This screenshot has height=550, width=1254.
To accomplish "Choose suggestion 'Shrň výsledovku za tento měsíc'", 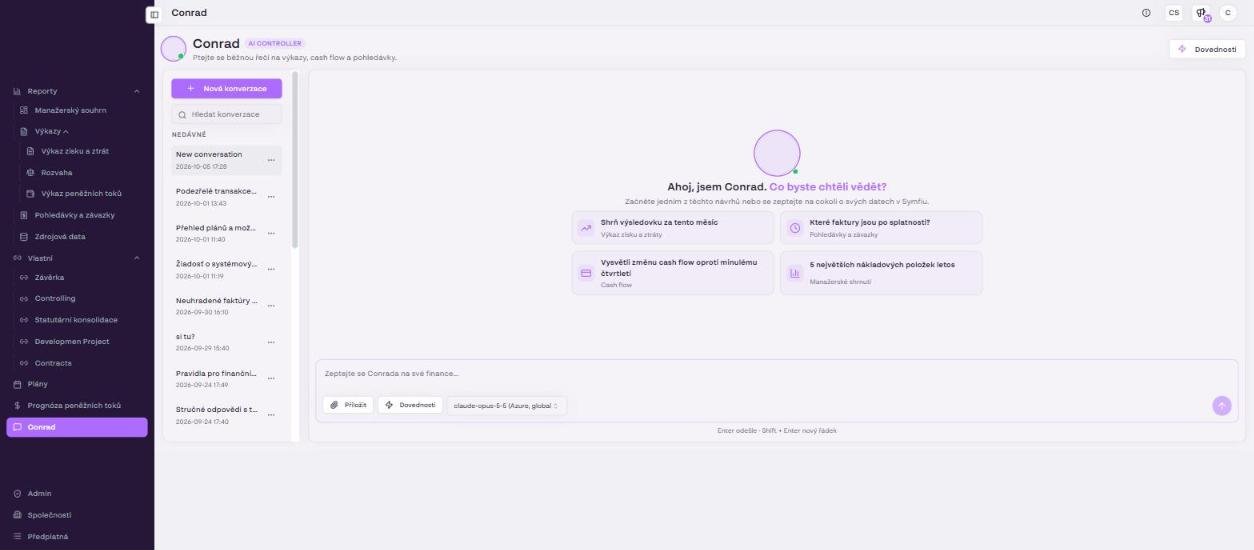I will [673, 227].
